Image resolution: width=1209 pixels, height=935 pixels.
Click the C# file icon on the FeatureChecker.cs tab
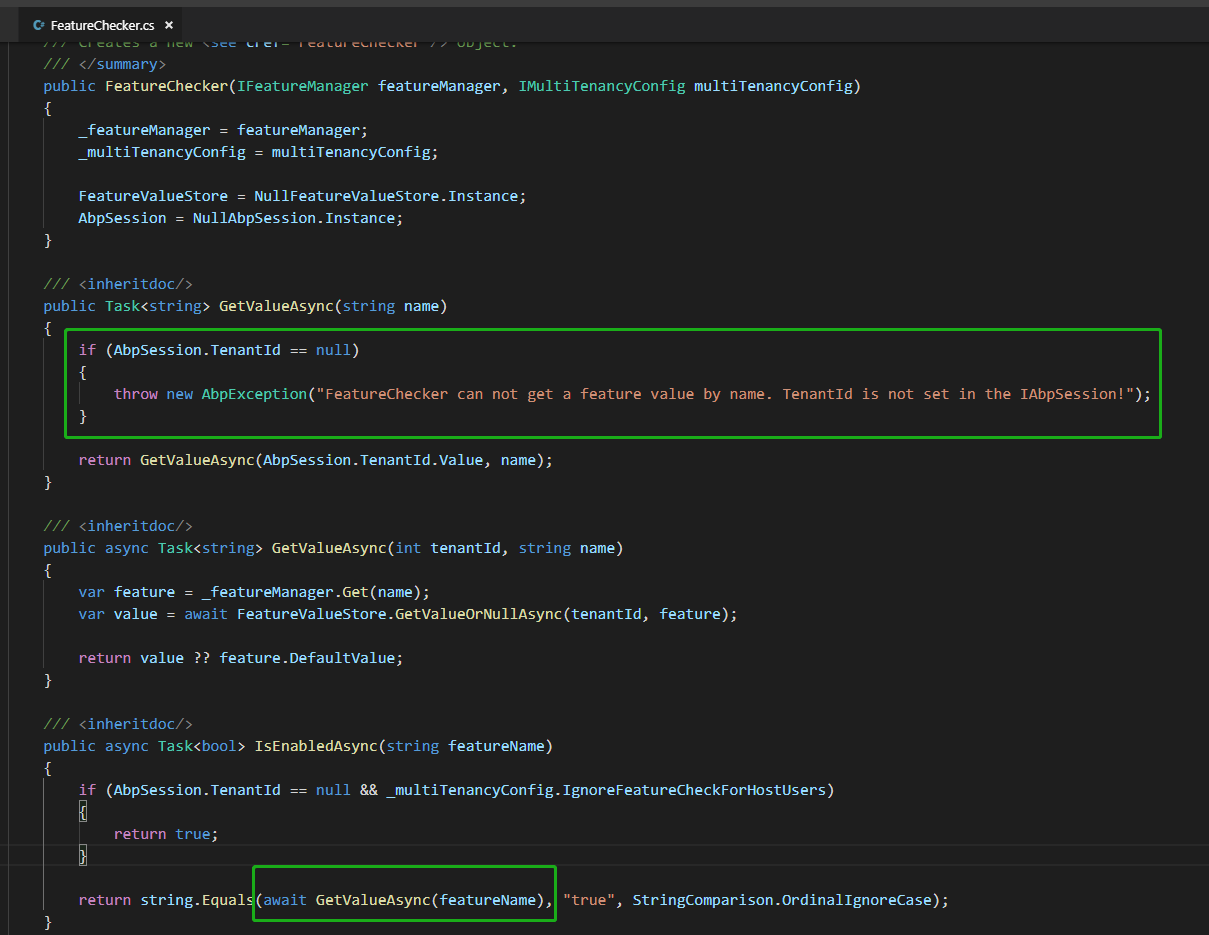point(38,25)
